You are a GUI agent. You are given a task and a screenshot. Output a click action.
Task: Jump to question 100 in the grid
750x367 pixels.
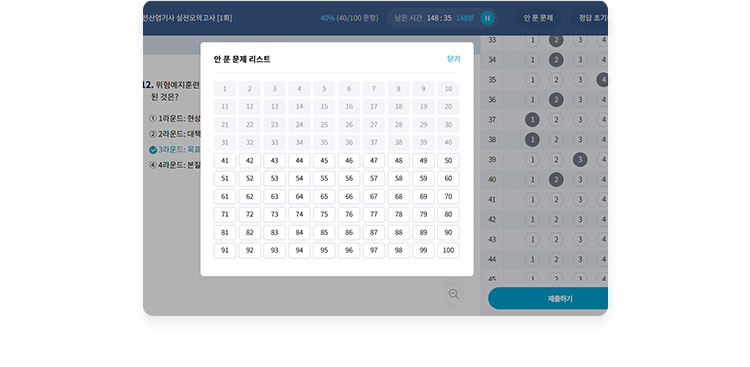(x=448, y=250)
